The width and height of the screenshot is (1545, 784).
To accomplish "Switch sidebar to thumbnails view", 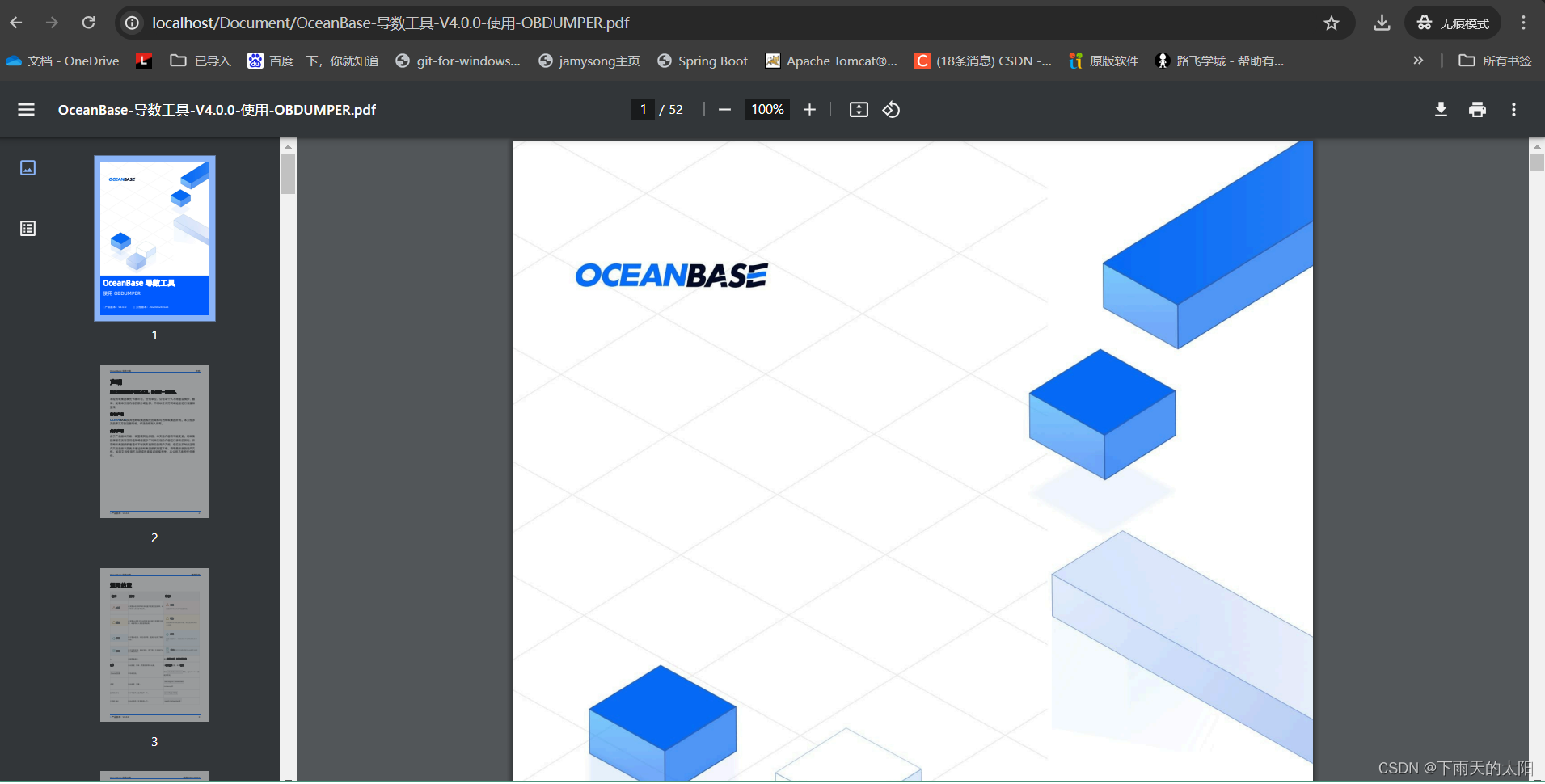I will 27,167.
